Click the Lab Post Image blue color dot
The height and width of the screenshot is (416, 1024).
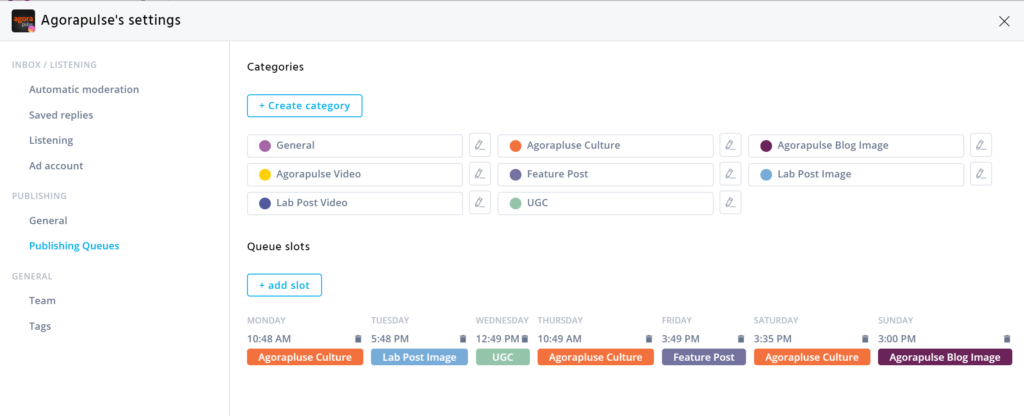[767, 174]
